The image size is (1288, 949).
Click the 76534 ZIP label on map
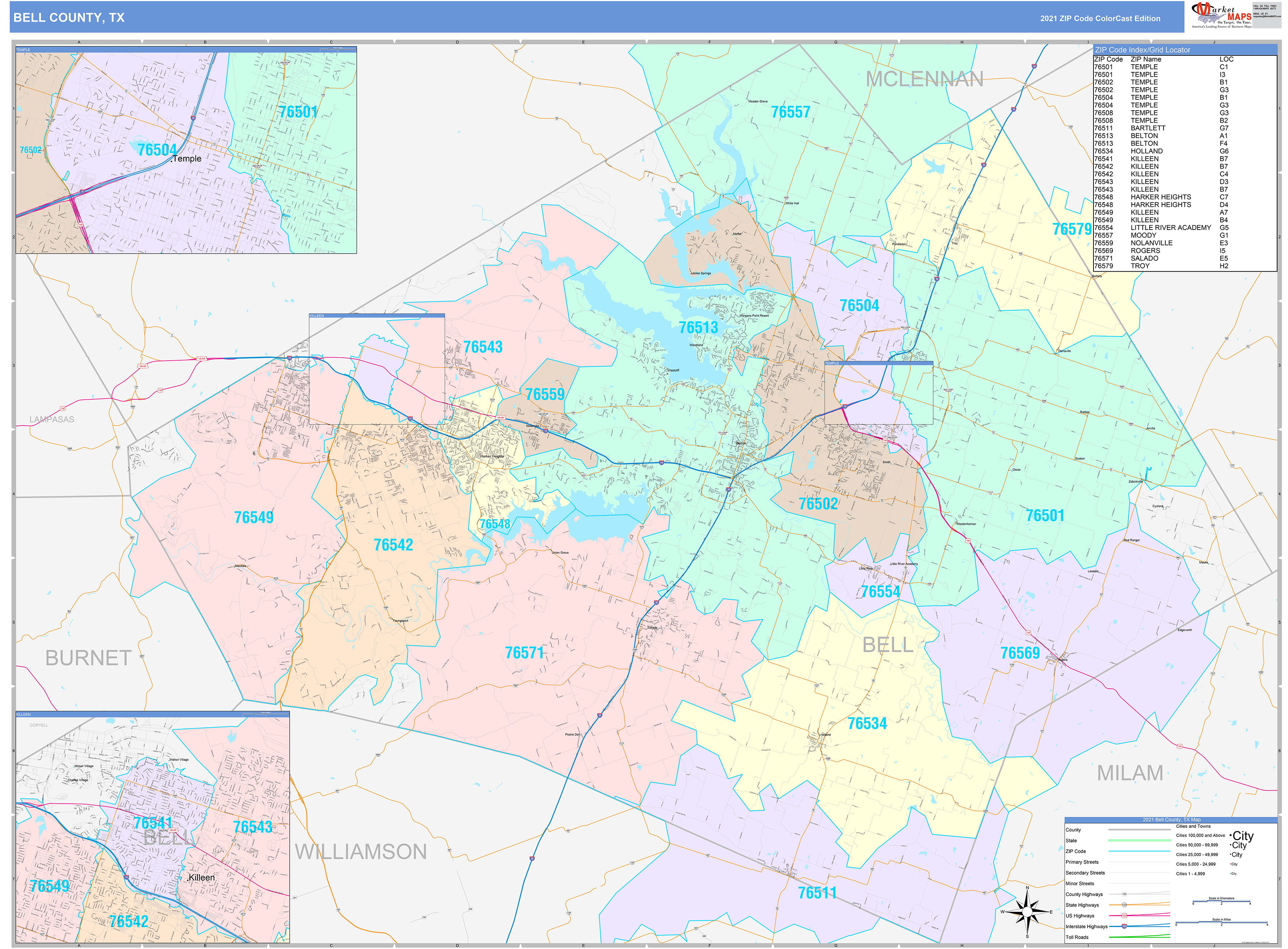tap(867, 724)
